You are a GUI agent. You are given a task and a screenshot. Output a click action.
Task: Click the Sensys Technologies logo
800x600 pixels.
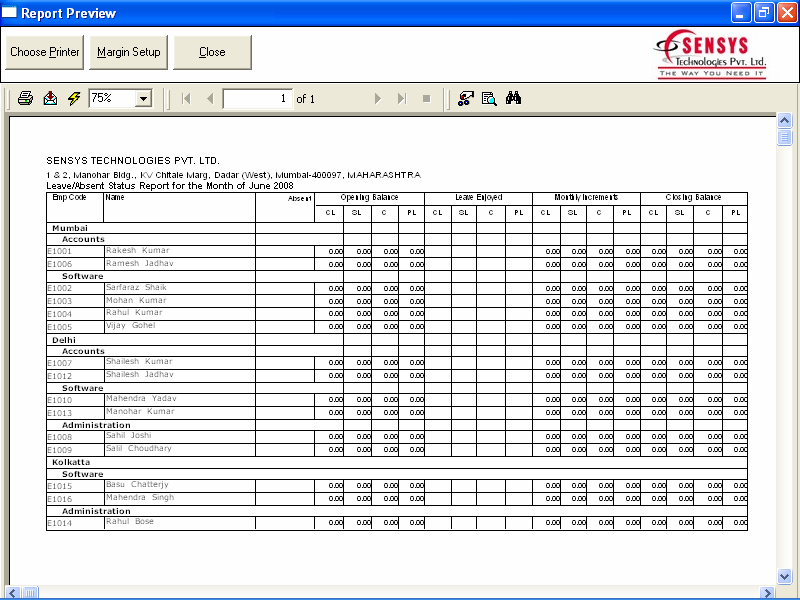(711, 54)
